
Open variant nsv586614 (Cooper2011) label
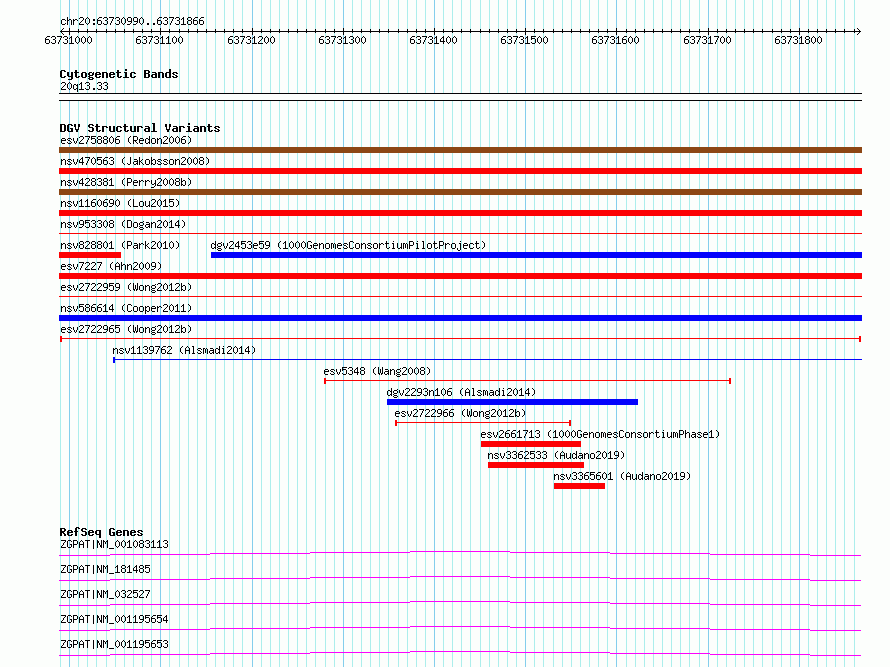(126, 308)
